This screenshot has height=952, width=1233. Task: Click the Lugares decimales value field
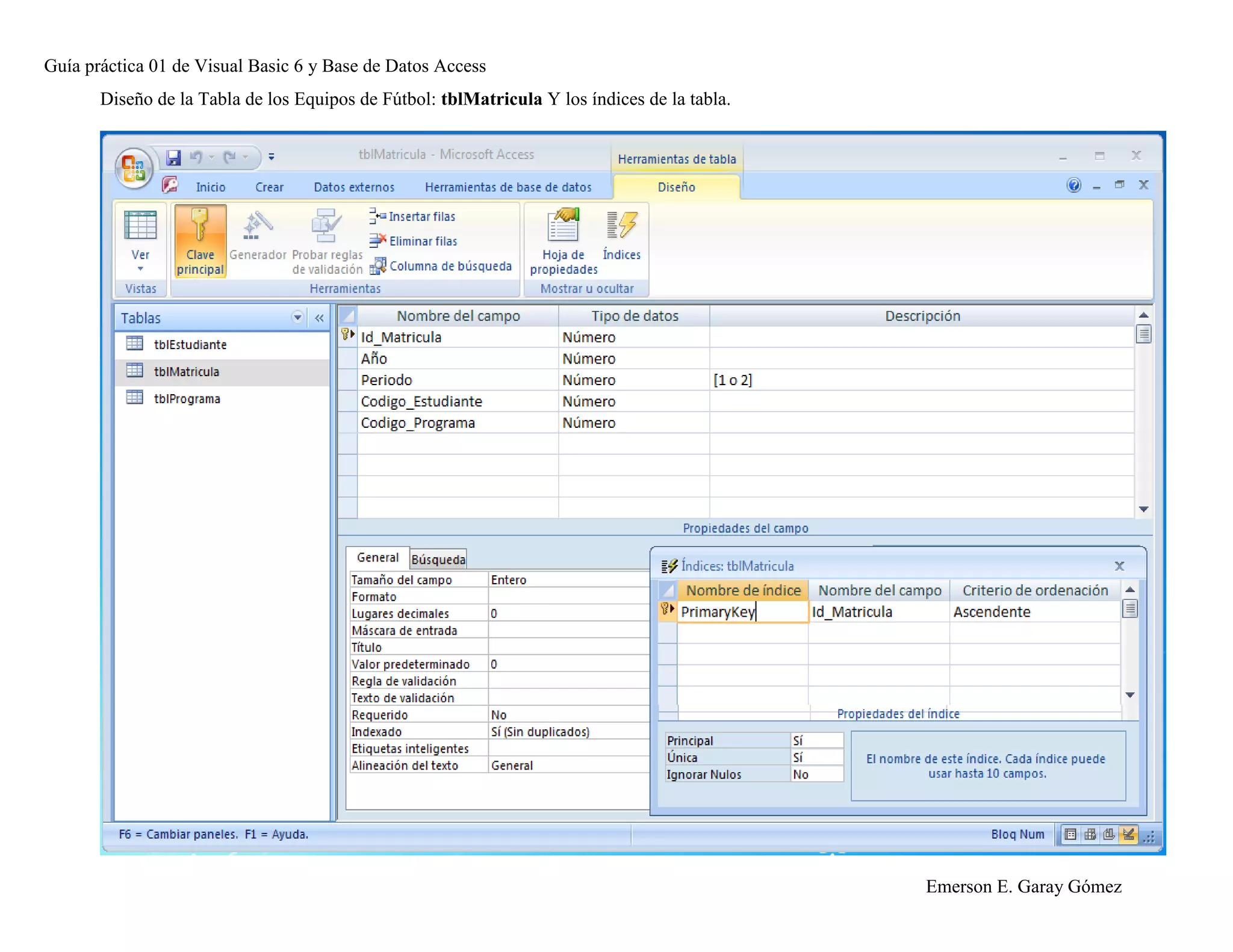(568, 614)
